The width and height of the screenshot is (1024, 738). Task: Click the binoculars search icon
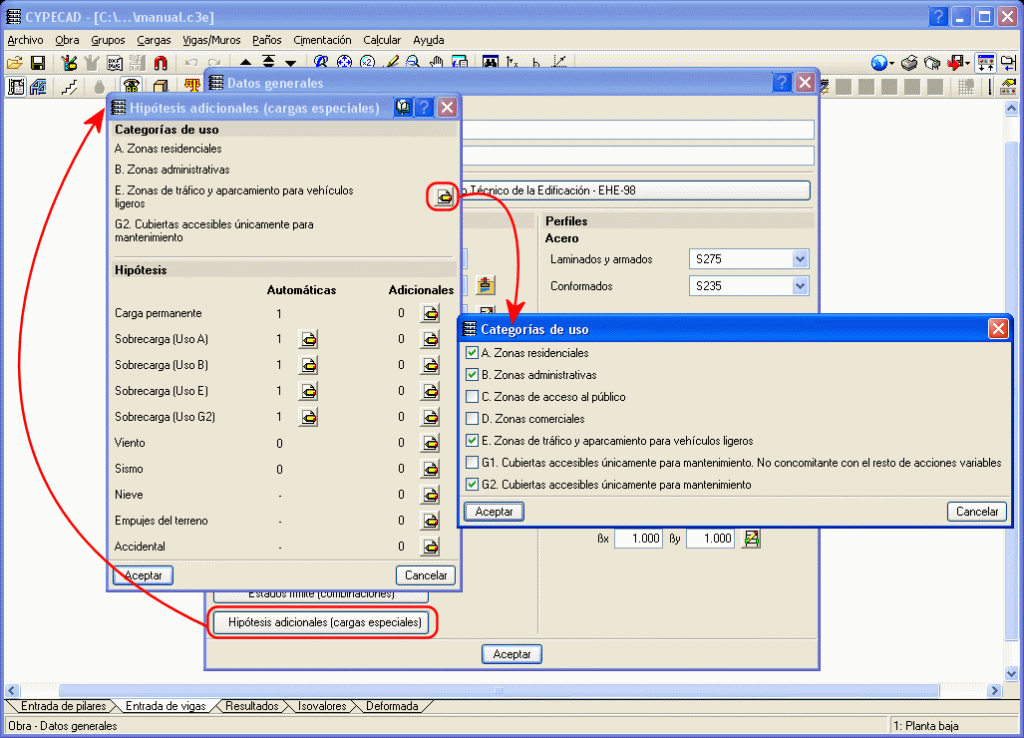490,62
